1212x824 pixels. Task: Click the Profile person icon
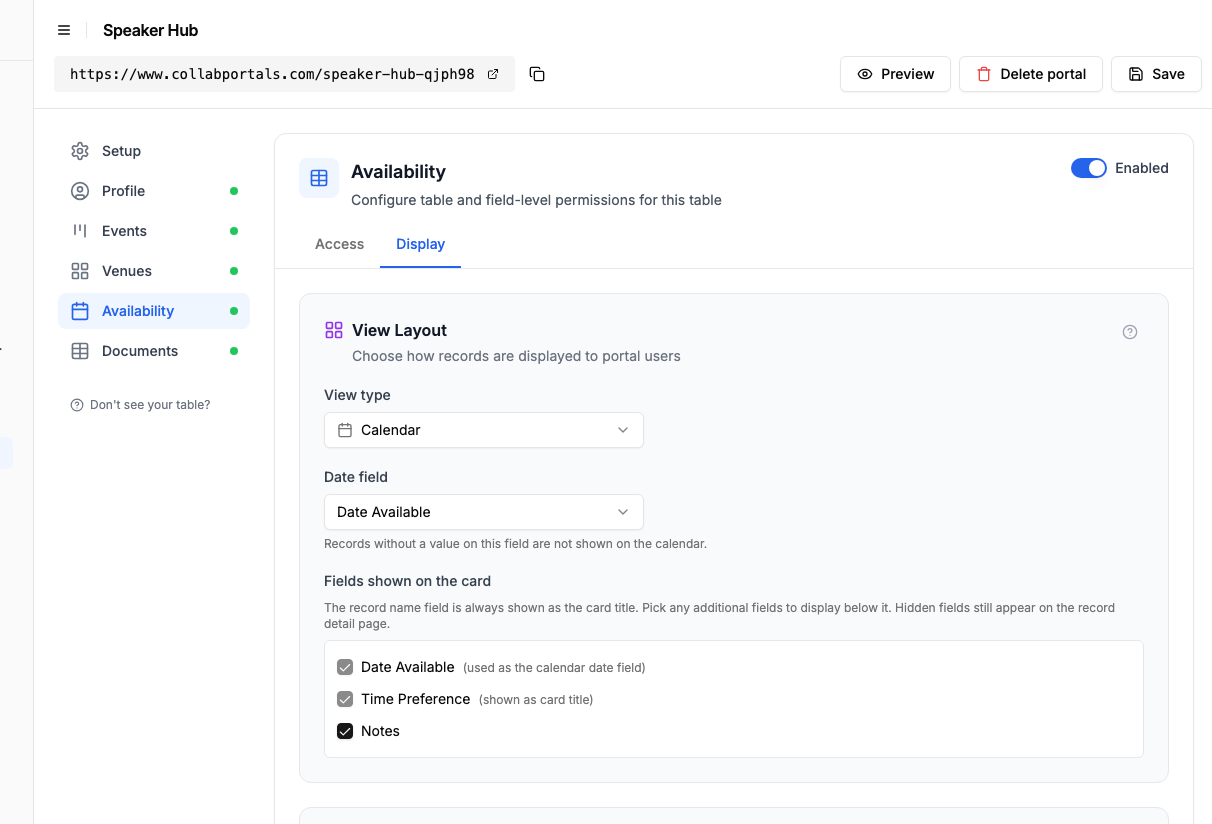click(80, 191)
